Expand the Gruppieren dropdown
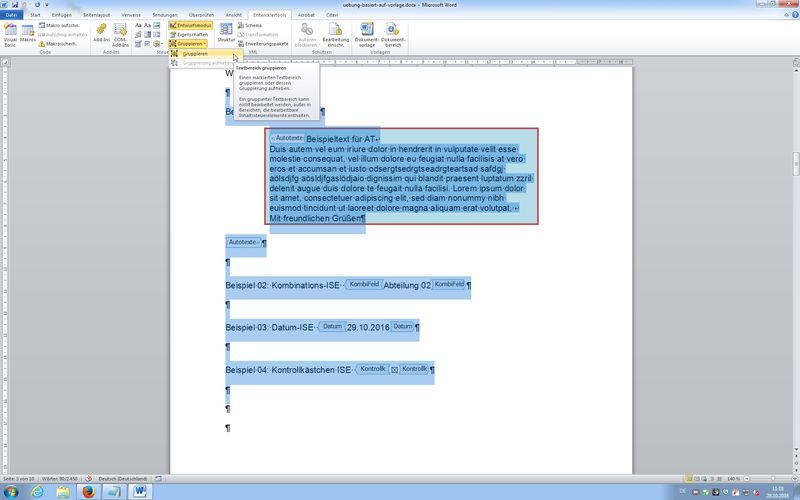This screenshot has width=800, height=500. pyautogui.click(x=190, y=44)
